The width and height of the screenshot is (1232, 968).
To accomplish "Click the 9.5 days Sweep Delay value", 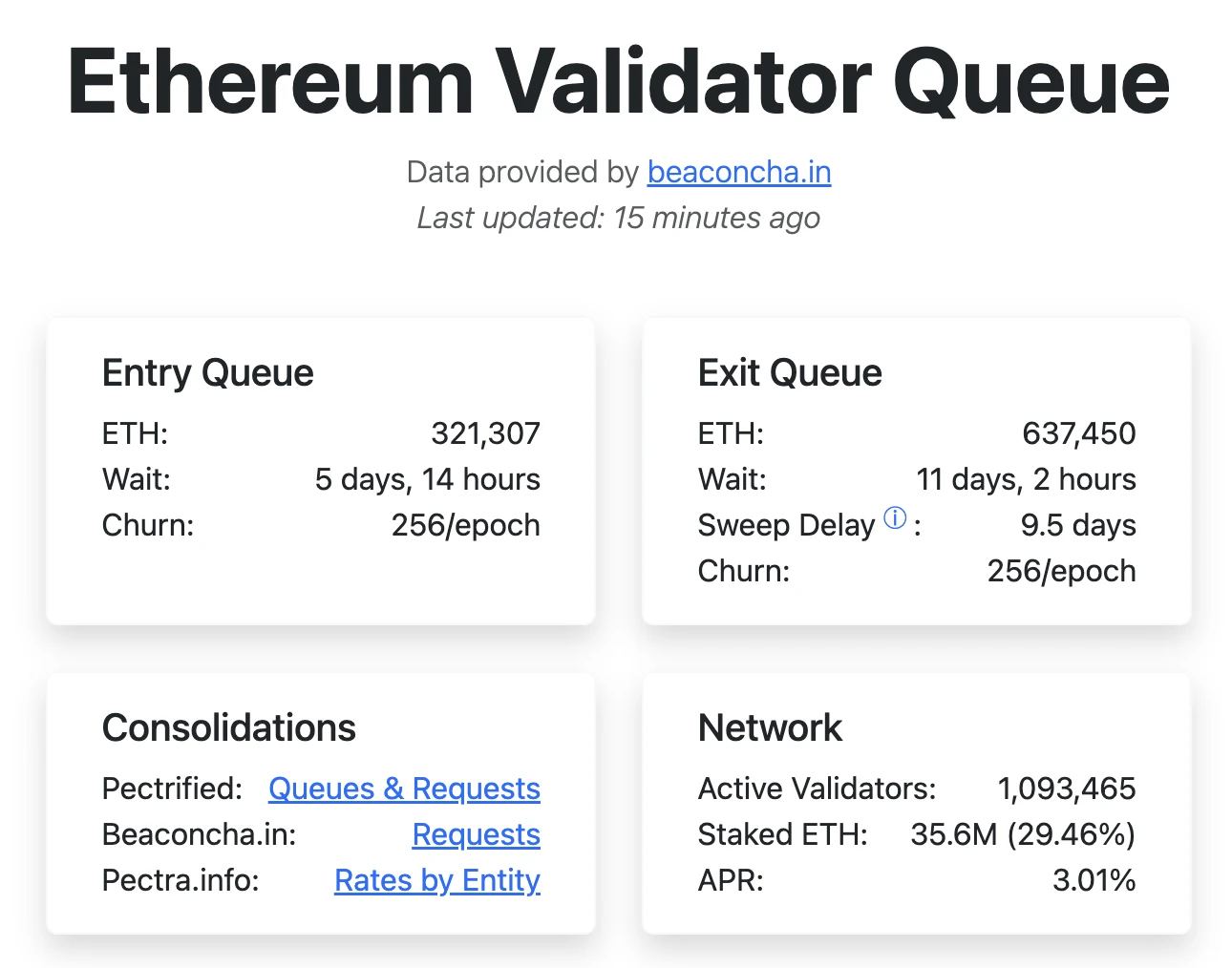I will click(1077, 525).
